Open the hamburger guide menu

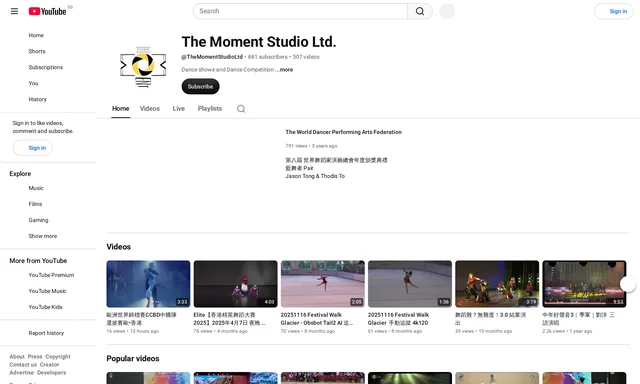point(14,11)
